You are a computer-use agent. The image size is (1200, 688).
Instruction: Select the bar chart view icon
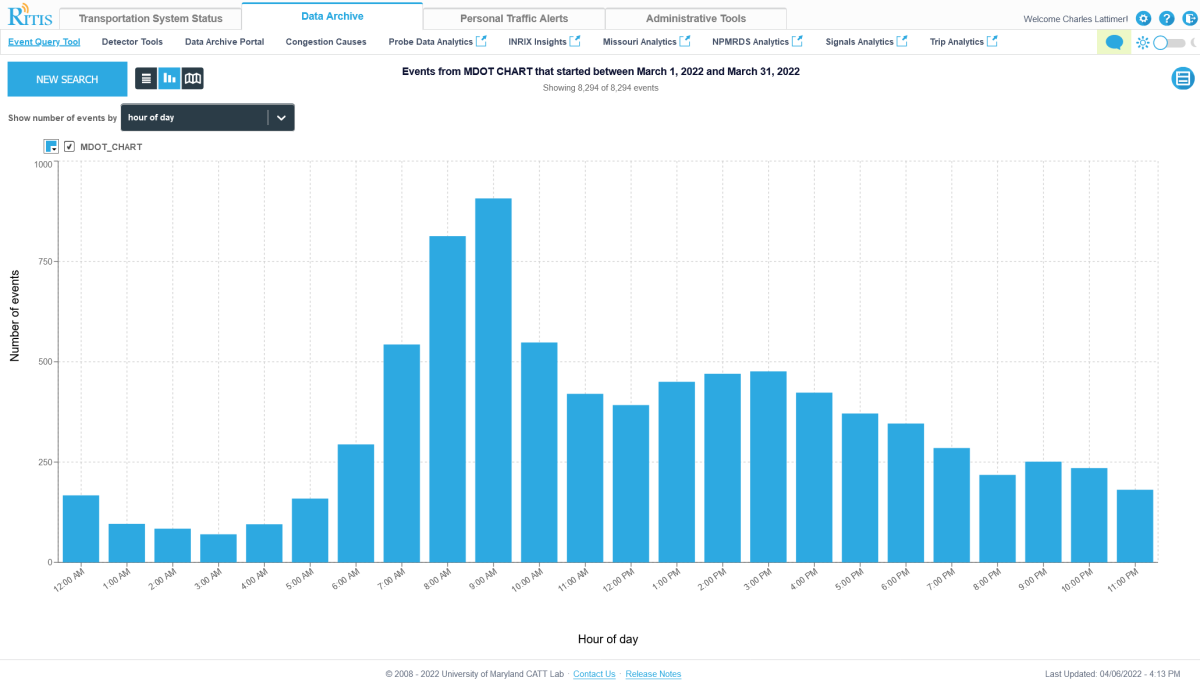tap(169, 78)
